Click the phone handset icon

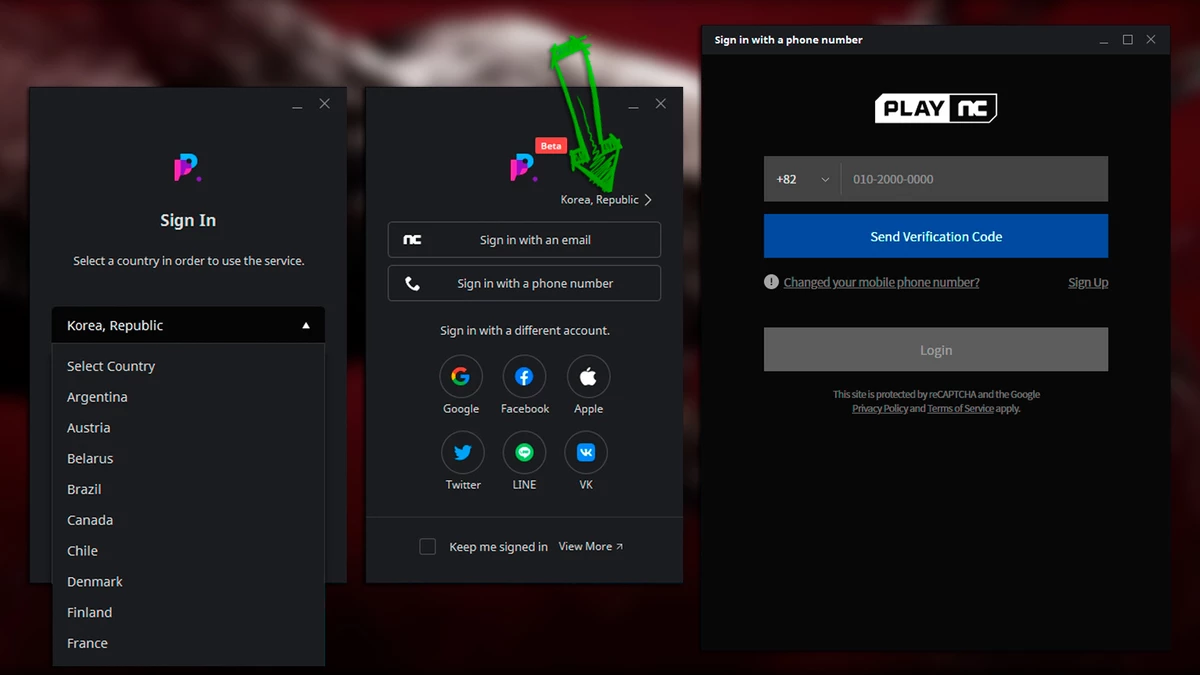pyautogui.click(x=413, y=282)
